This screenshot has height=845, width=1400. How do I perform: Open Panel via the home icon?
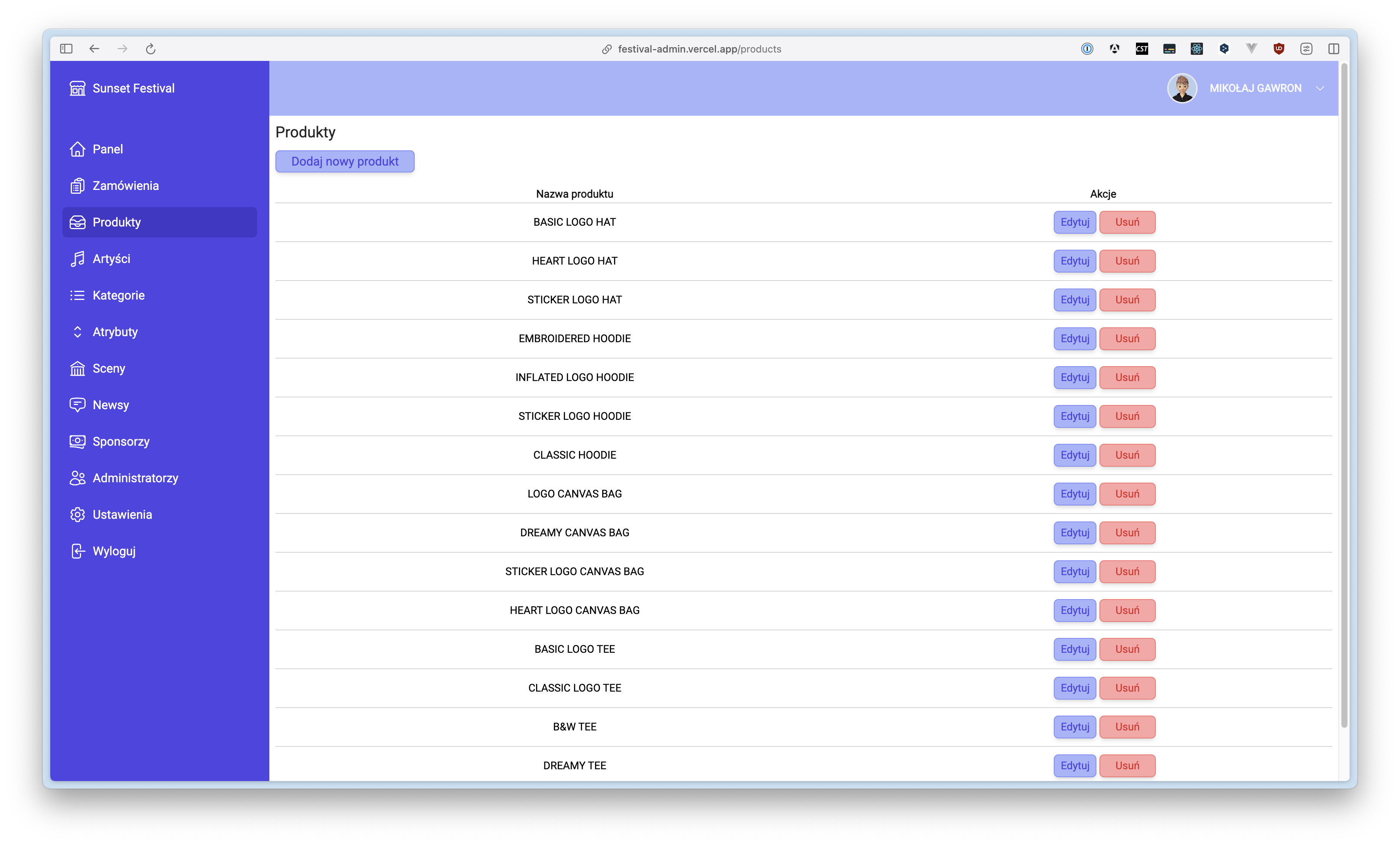(77, 149)
